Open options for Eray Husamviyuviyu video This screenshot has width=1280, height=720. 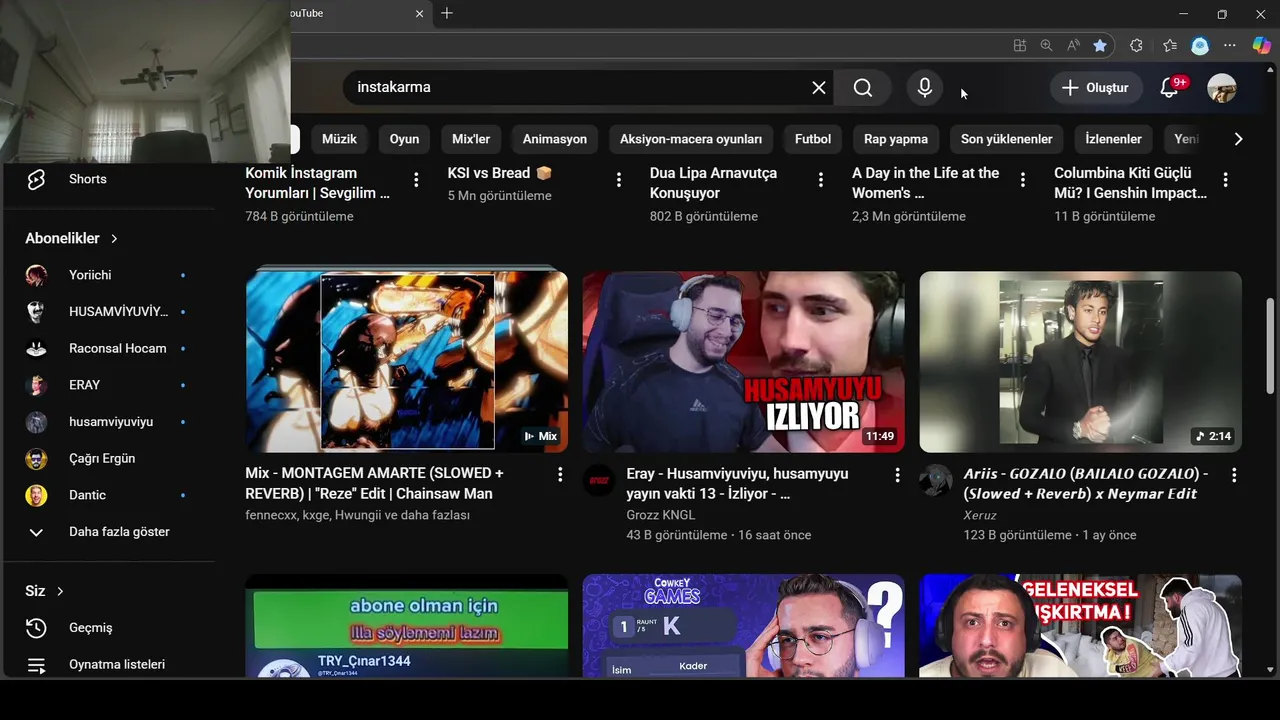[x=897, y=475]
